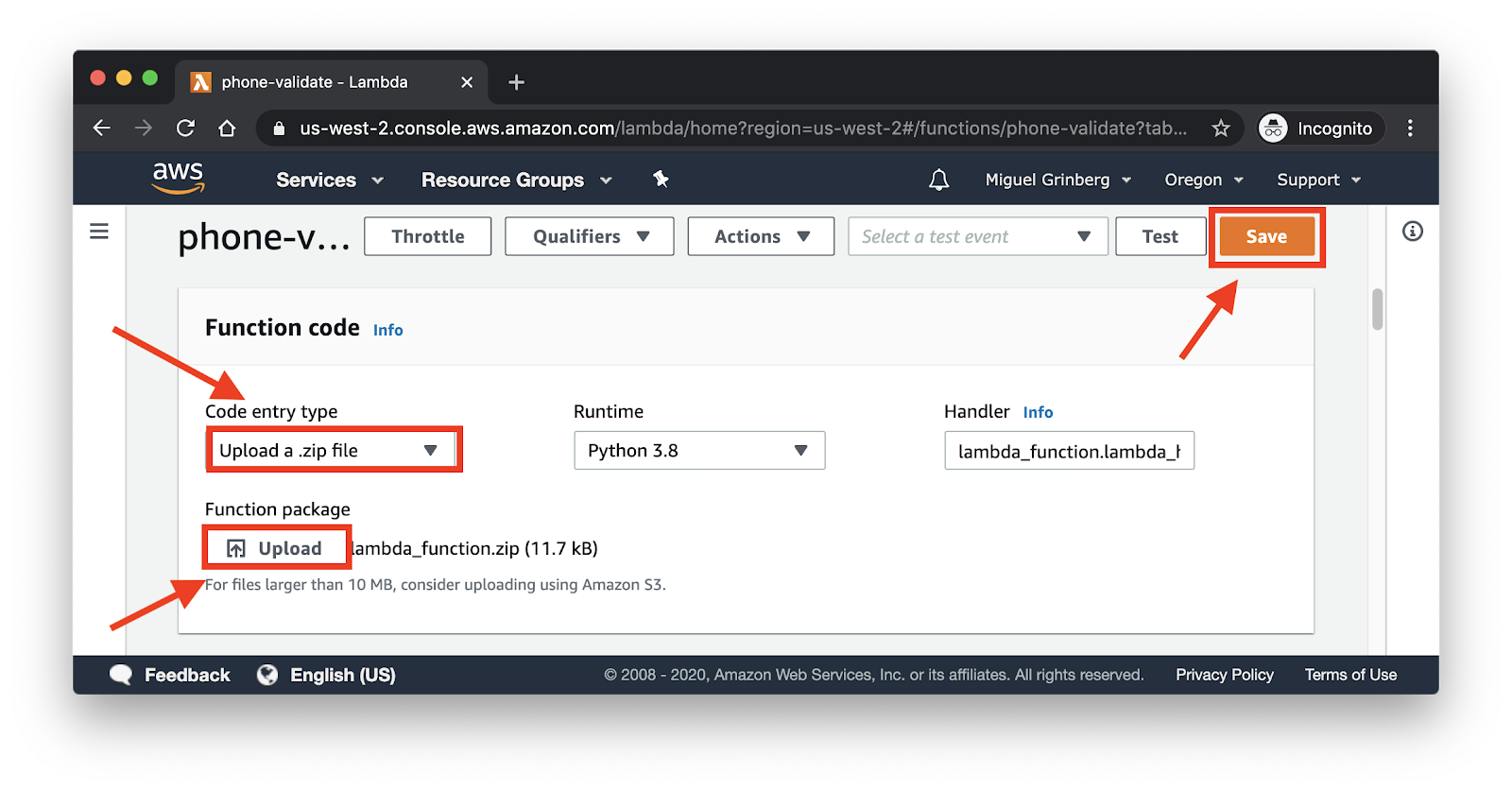
Task: Click the Throttle button
Action: 428,236
